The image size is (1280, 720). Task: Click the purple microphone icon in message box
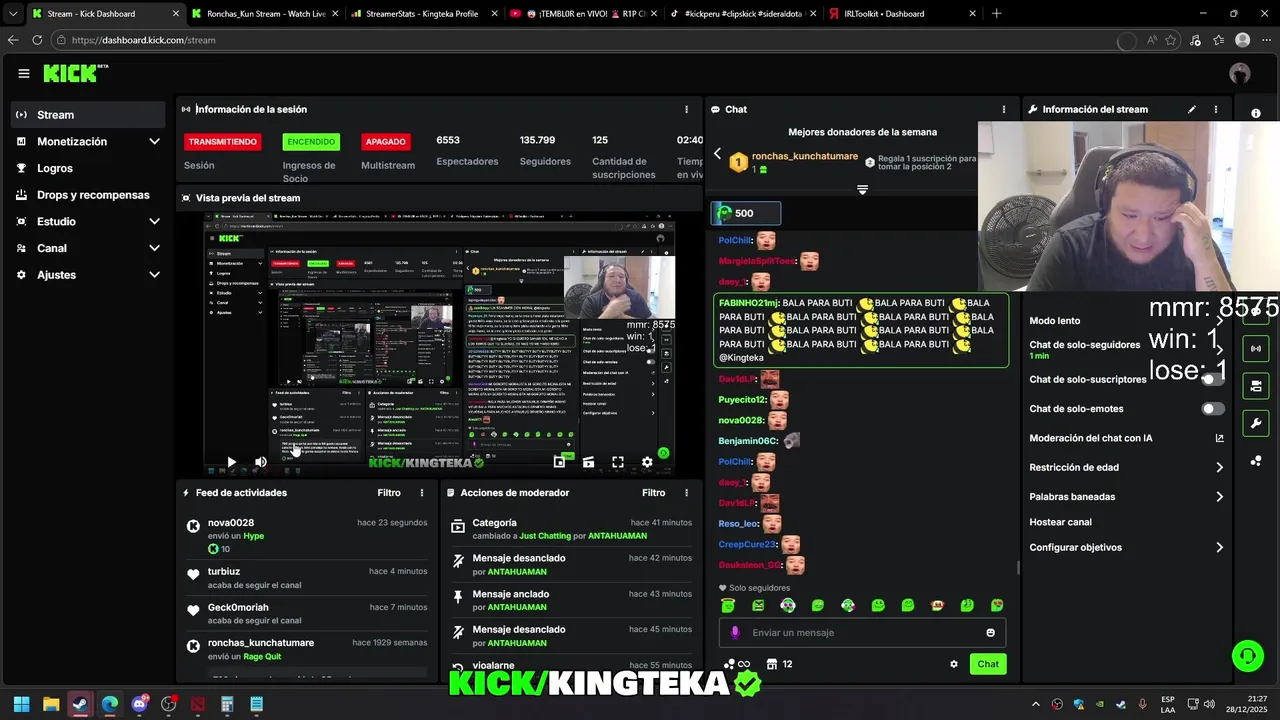tap(735, 633)
